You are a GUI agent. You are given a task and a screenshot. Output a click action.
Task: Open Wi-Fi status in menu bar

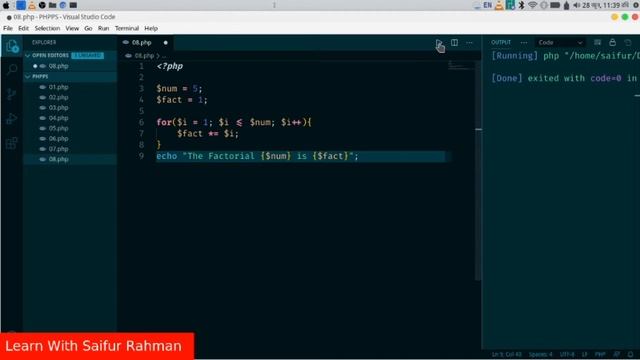(532, 5)
